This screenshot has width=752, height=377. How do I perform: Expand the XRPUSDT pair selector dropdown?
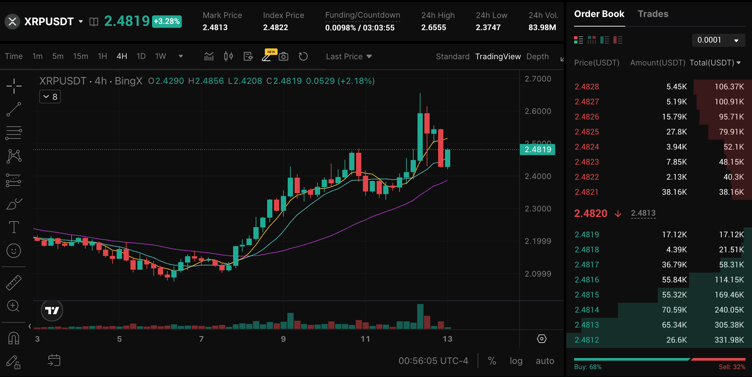click(x=81, y=22)
